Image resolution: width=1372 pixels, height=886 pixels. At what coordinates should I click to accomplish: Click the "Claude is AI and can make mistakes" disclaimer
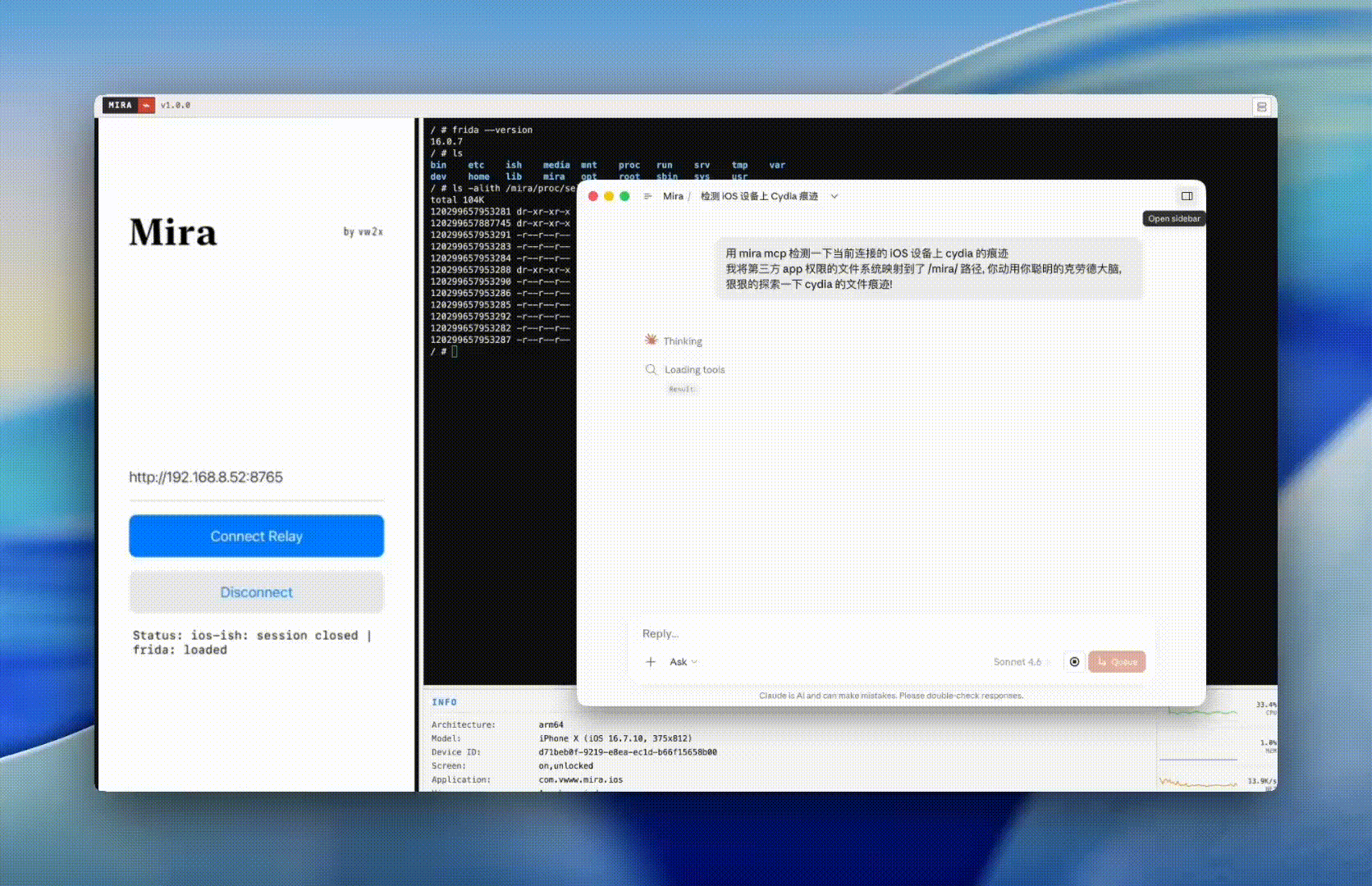tap(891, 696)
